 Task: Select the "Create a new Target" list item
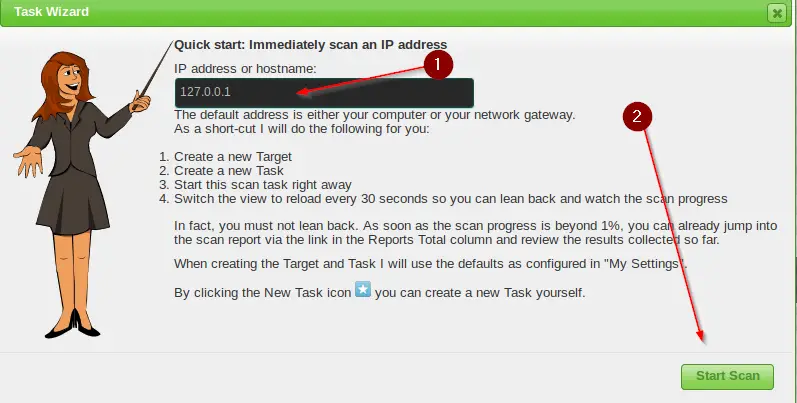233,157
